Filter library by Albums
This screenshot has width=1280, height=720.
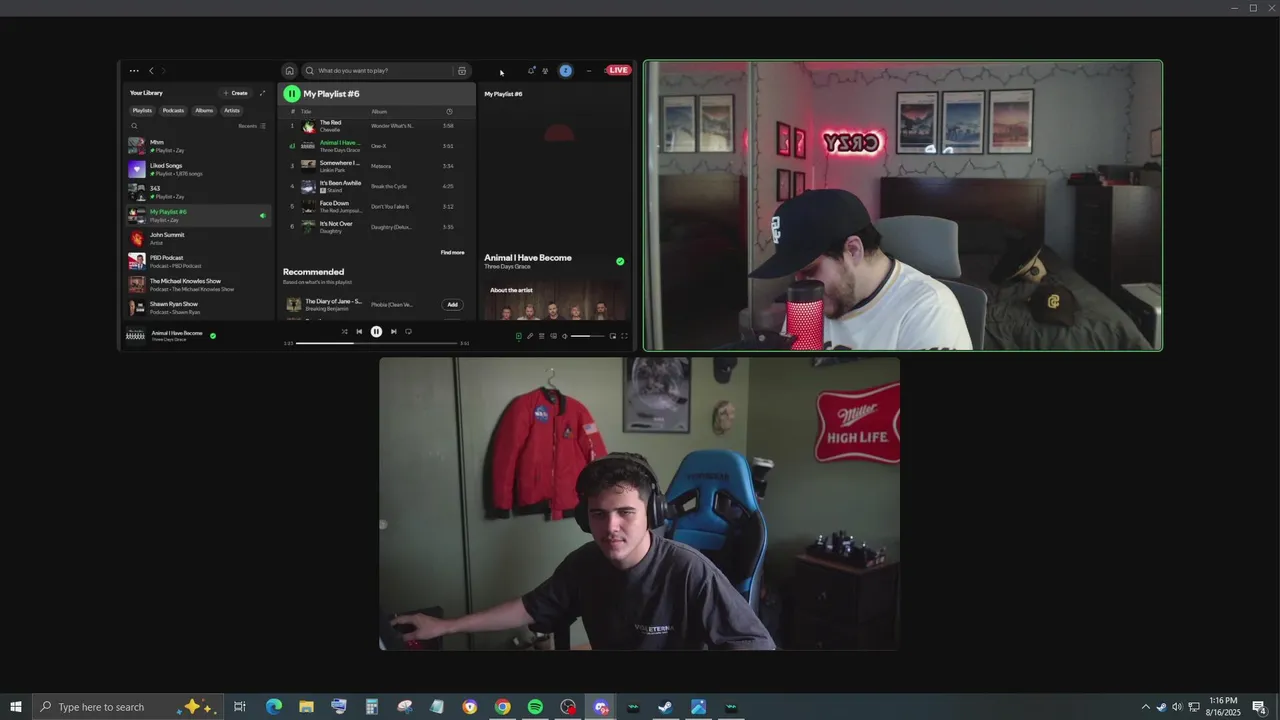click(204, 111)
